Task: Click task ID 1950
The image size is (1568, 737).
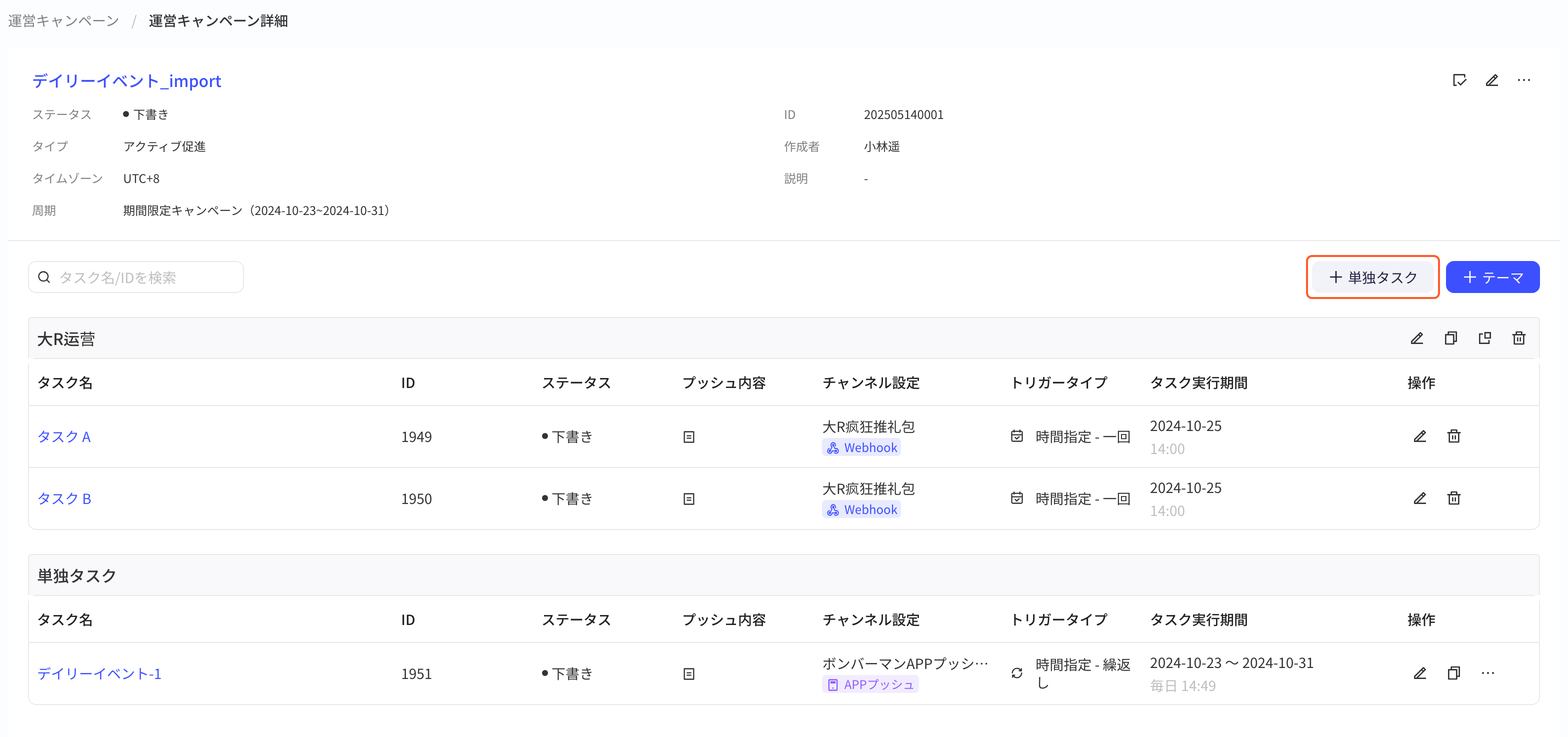Action: point(416,499)
